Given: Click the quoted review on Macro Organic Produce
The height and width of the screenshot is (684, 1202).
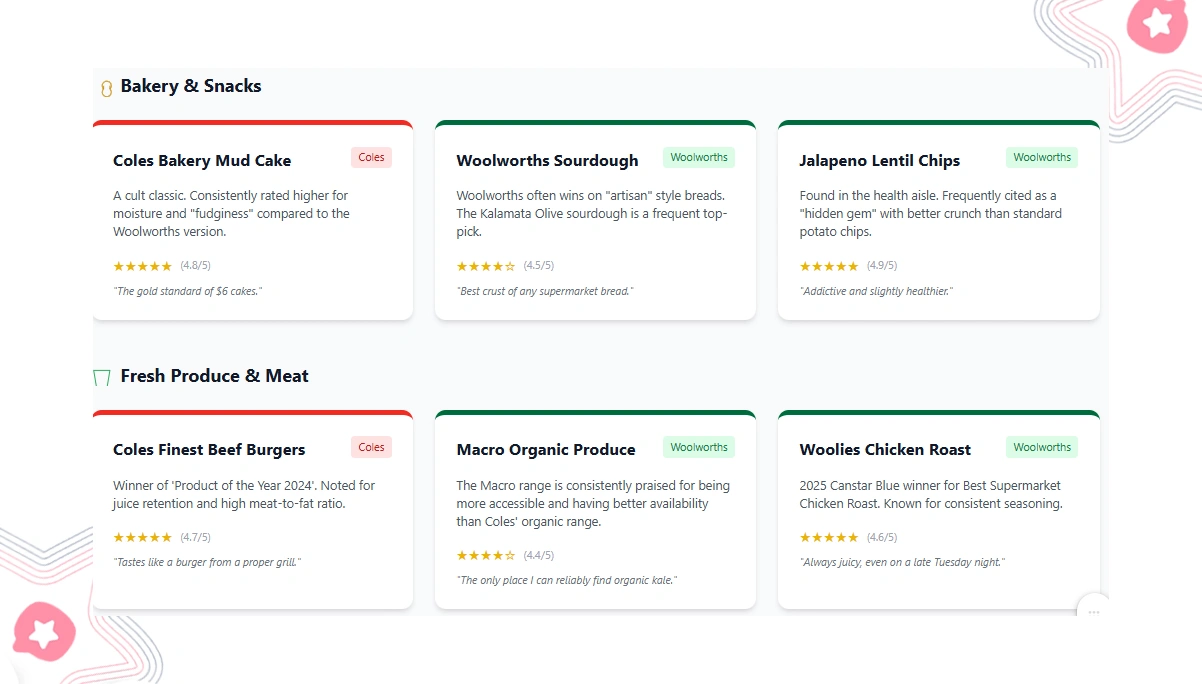Looking at the screenshot, I should click(568, 579).
